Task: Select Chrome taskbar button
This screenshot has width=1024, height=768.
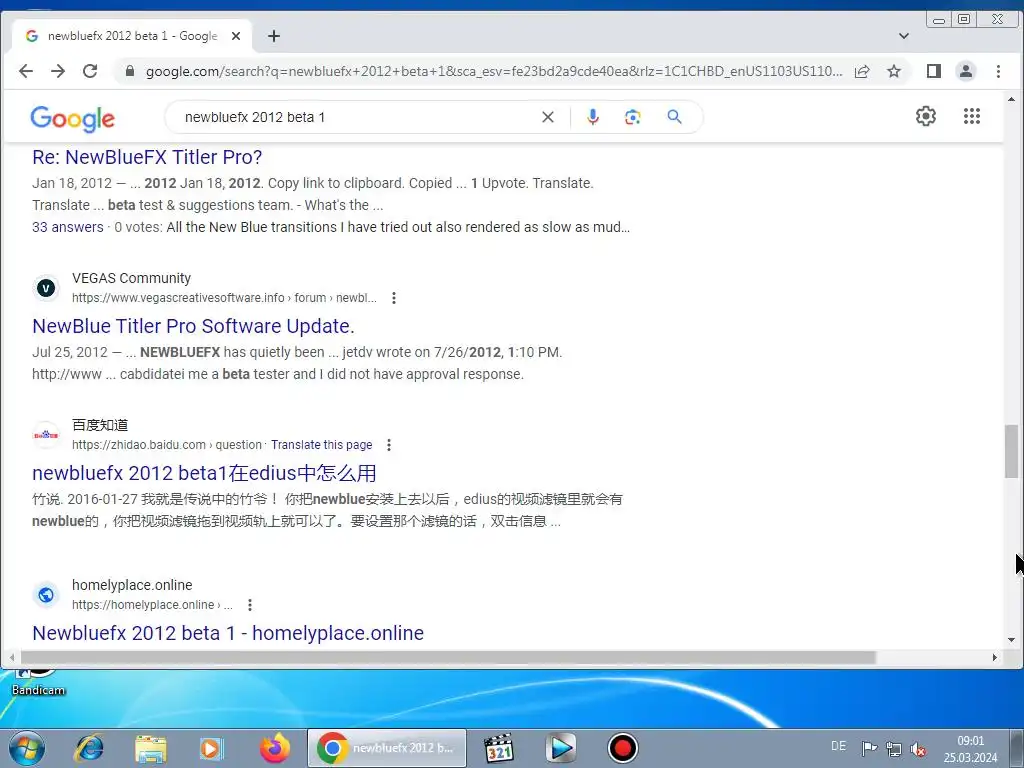Action: (x=387, y=748)
